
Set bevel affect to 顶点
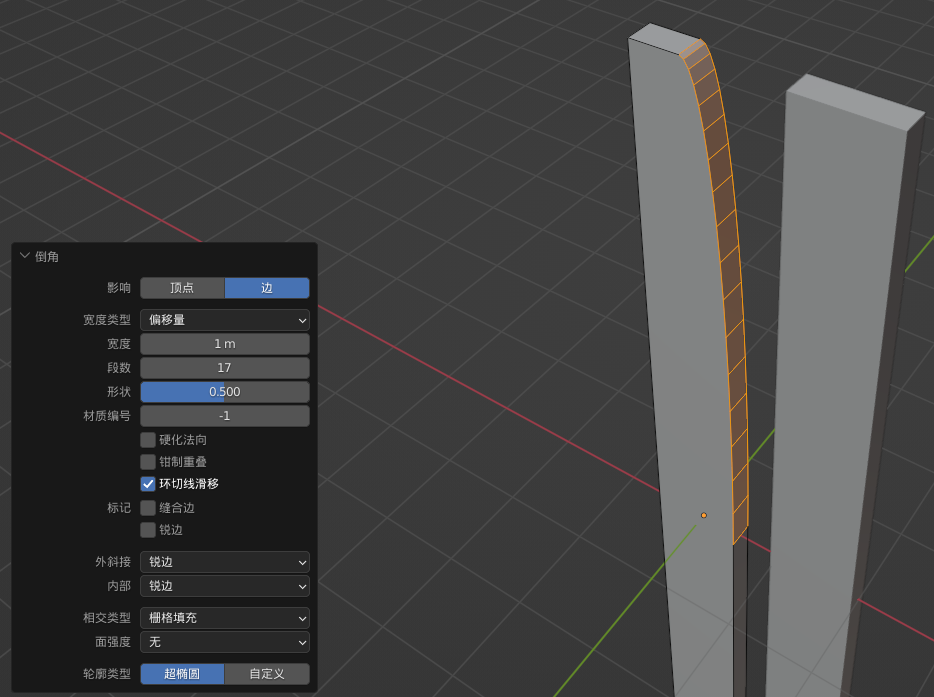[x=182, y=288]
